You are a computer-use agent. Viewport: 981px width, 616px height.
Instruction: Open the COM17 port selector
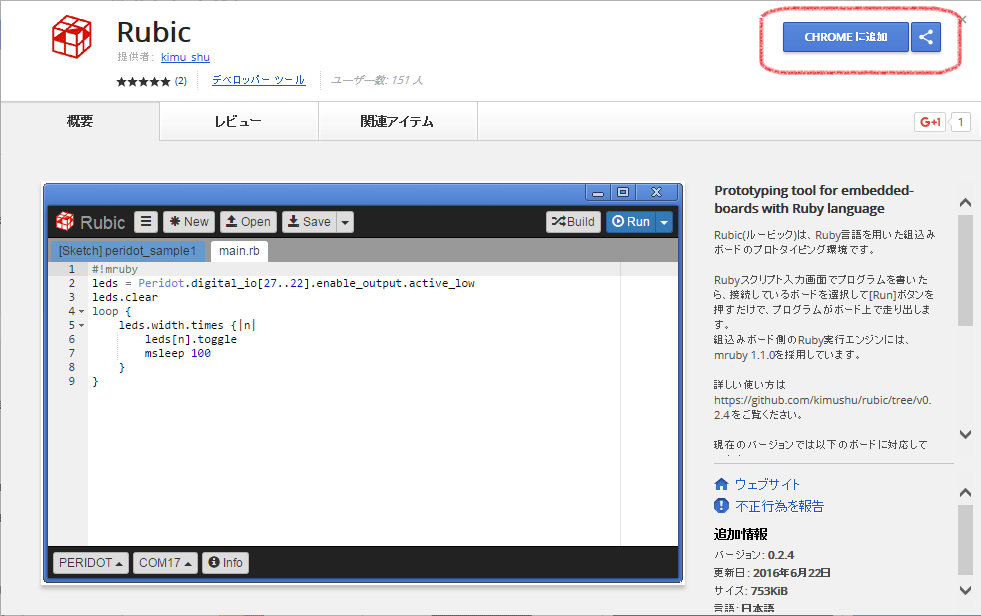click(165, 562)
